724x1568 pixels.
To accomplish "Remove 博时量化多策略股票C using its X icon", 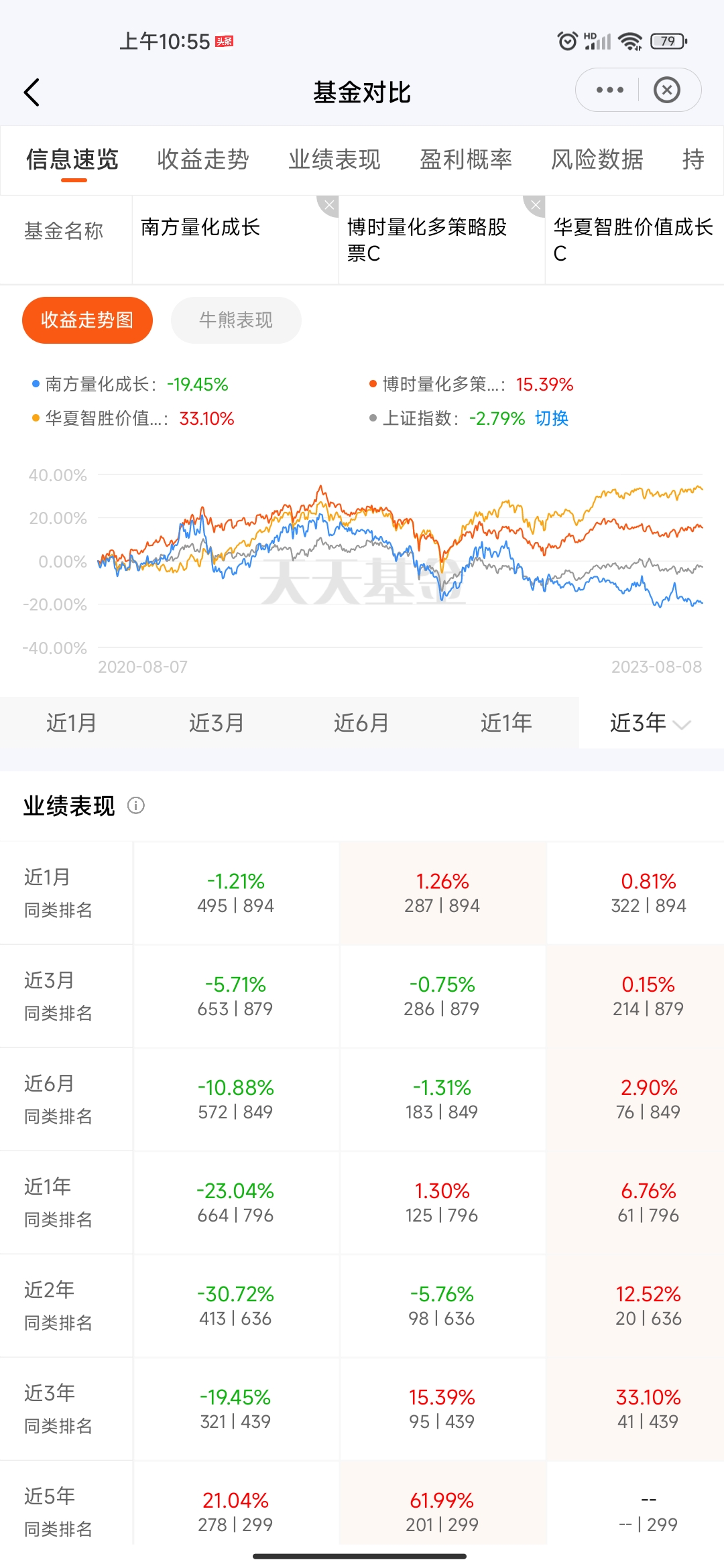I will (328, 206).
